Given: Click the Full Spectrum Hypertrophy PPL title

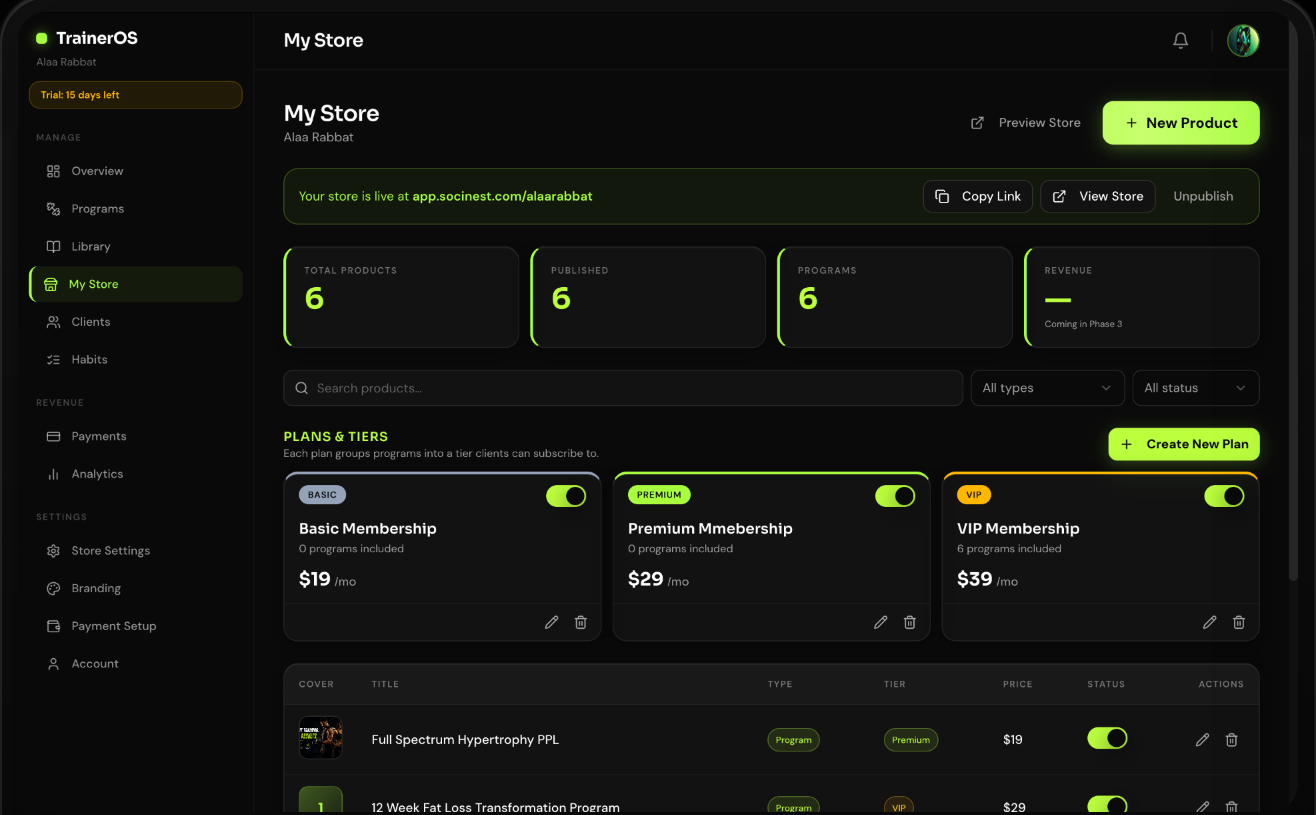Looking at the screenshot, I should point(465,740).
